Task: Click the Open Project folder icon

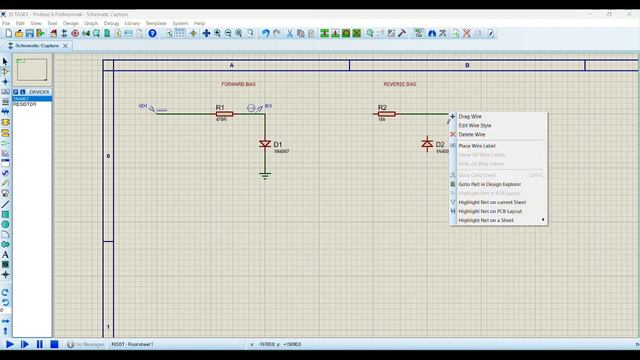Action: 19,33
